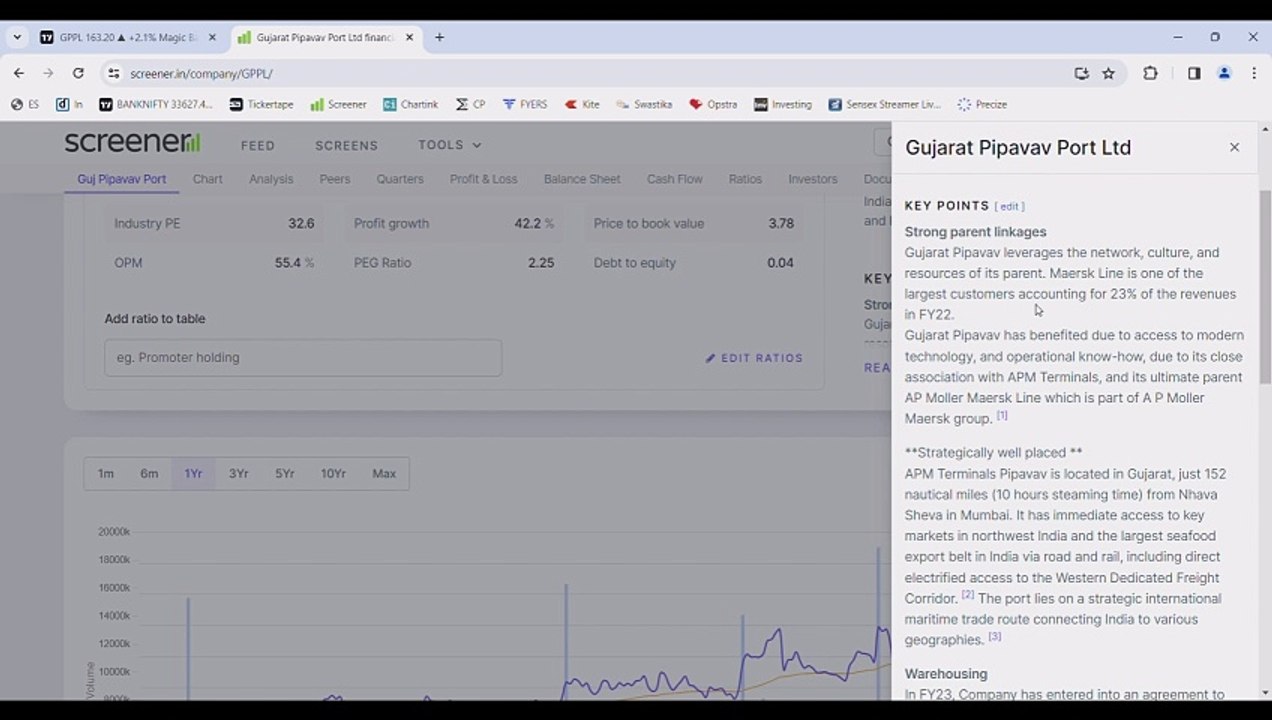Open the SCREENS menu item
Image resolution: width=1272 pixels, height=720 pixels.
point(346,145)
